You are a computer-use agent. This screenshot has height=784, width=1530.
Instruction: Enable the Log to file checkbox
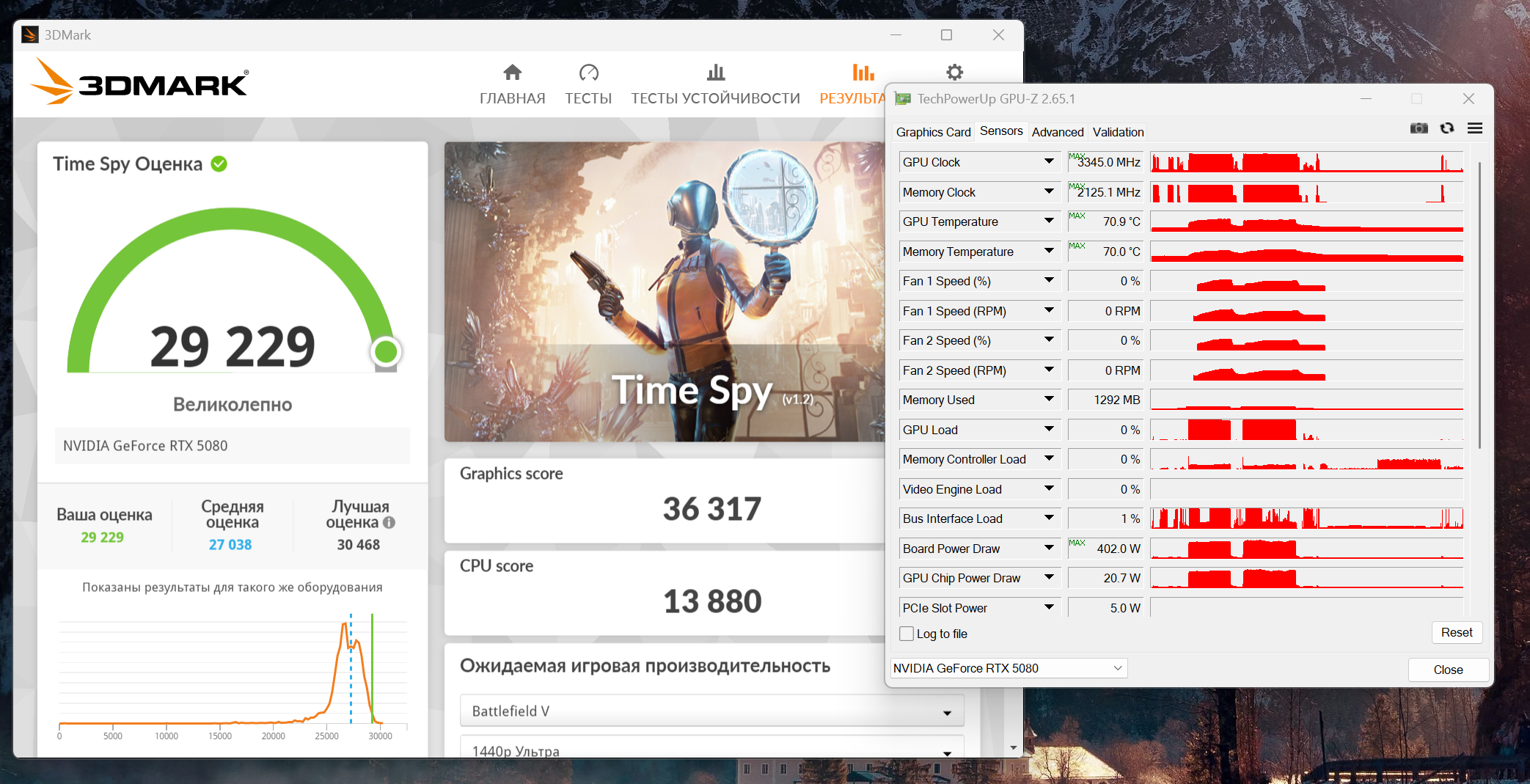(907, 634)
